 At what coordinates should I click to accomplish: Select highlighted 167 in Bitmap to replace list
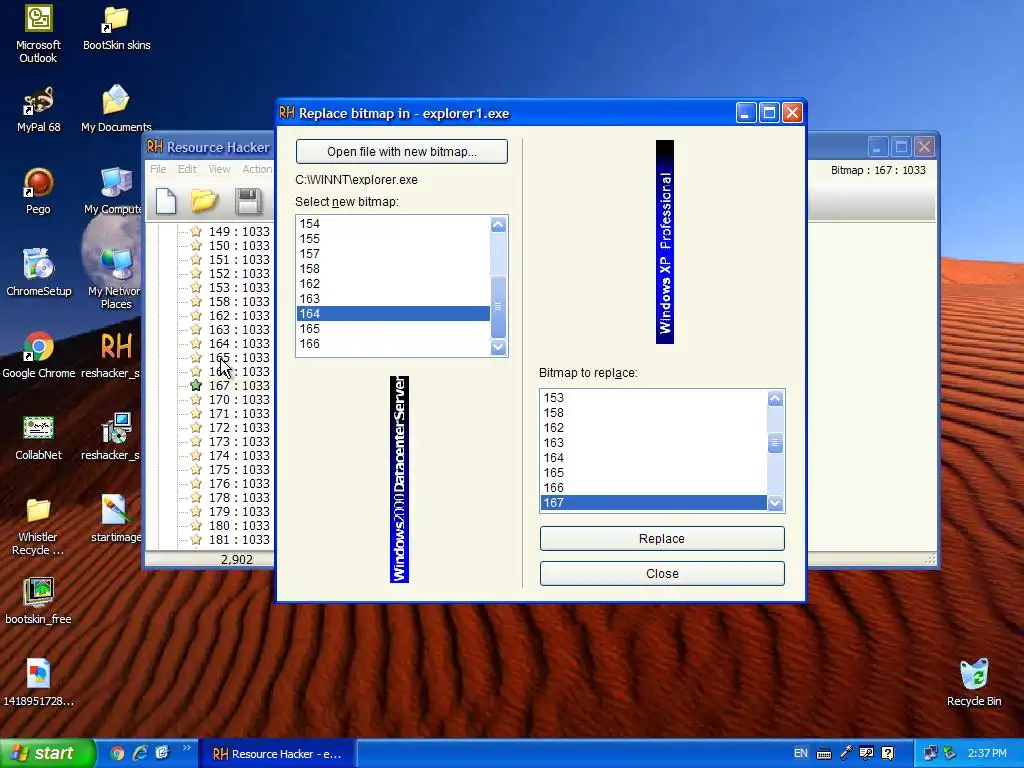tap(654, 503)
